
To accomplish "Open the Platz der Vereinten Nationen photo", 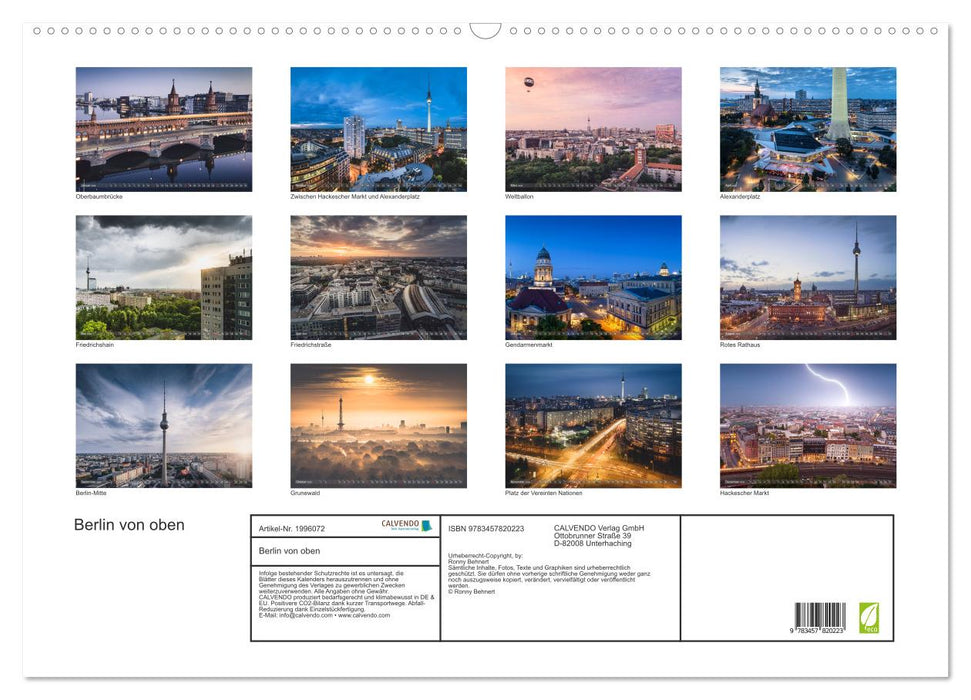I will pyautogui.click(x=594, y=426).
